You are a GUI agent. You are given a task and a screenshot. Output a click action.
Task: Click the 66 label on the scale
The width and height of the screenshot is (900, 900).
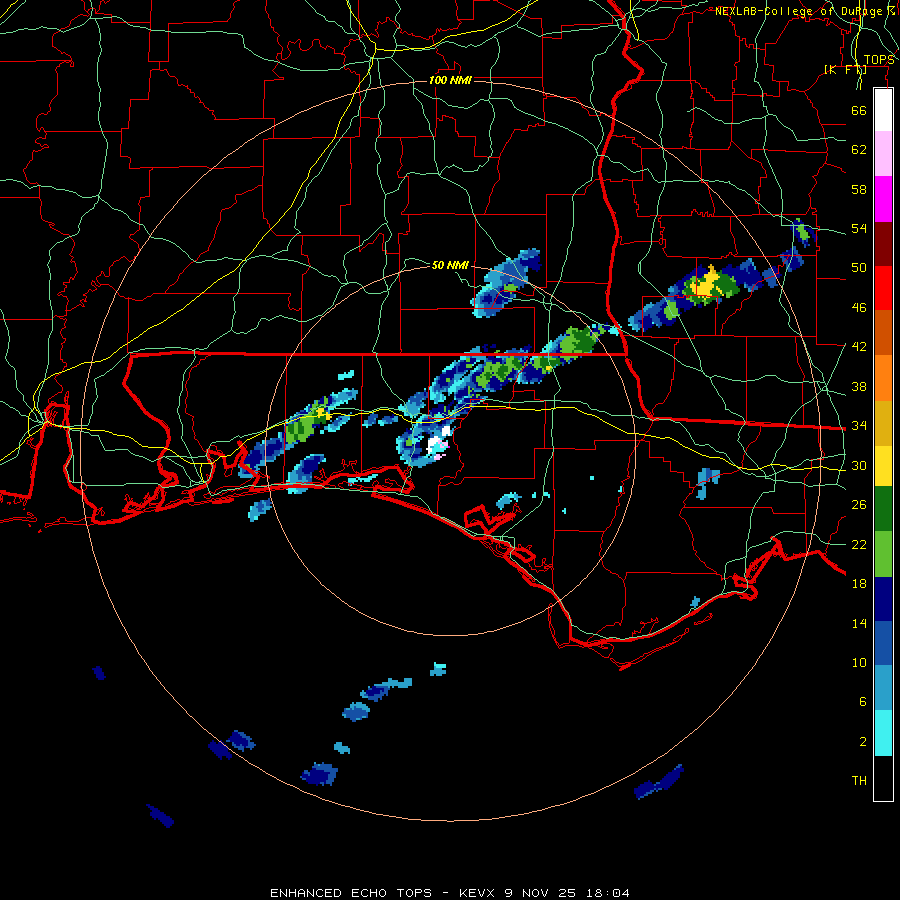[x=859, y=110]
